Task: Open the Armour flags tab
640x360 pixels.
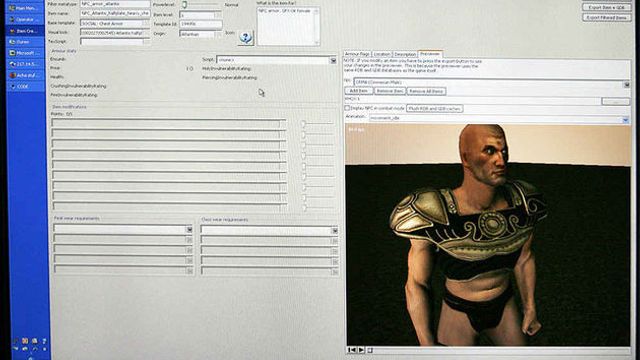Action: coord(357,54)
